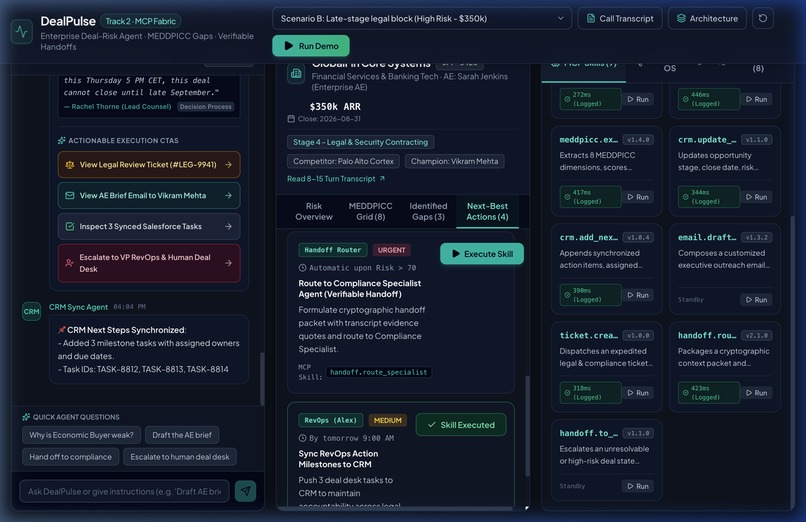Select the Next-Best Actions (4) tab
This screenshot has width=806, height=522.
[x=487, y=212]
